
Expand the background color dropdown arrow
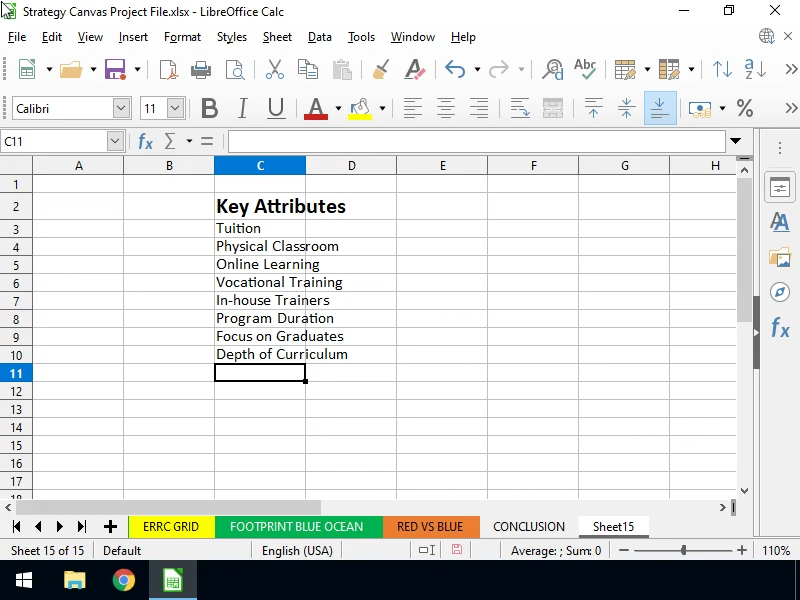click(x=382, y=109)
